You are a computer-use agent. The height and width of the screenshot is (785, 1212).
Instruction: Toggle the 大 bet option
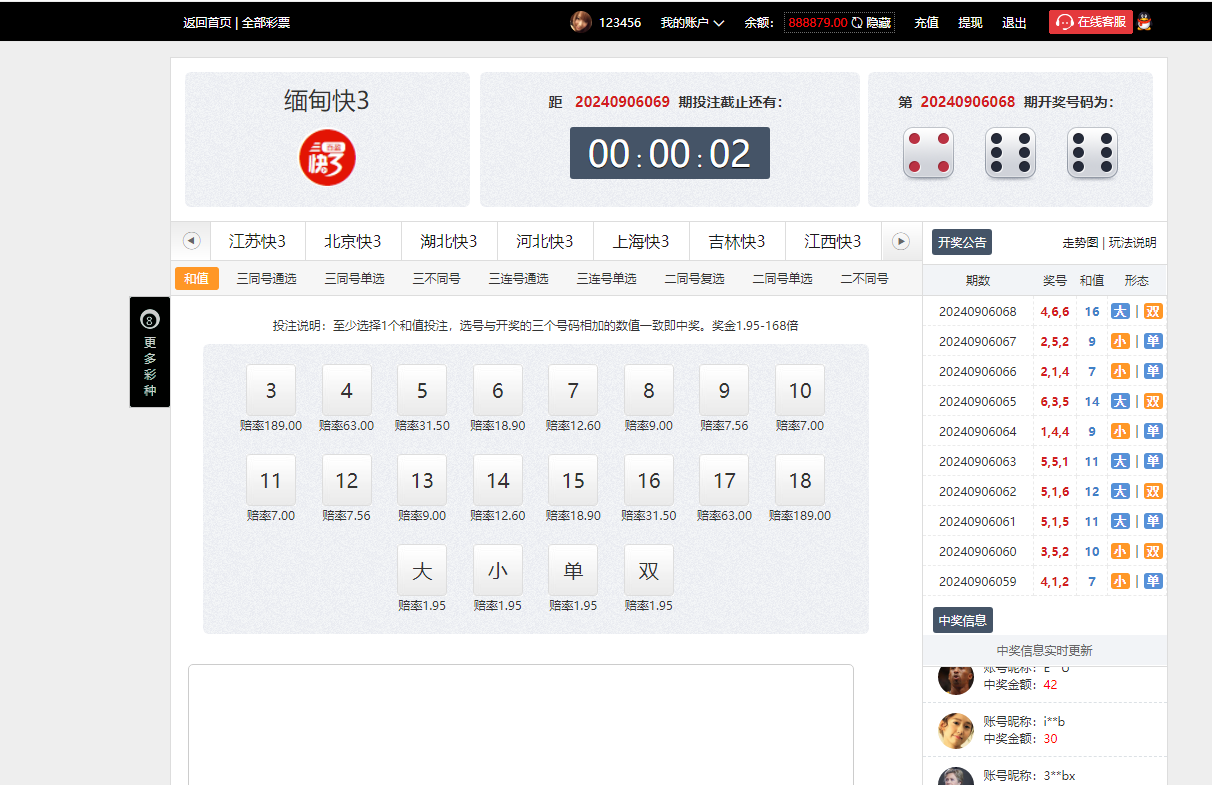pos(422,570)
